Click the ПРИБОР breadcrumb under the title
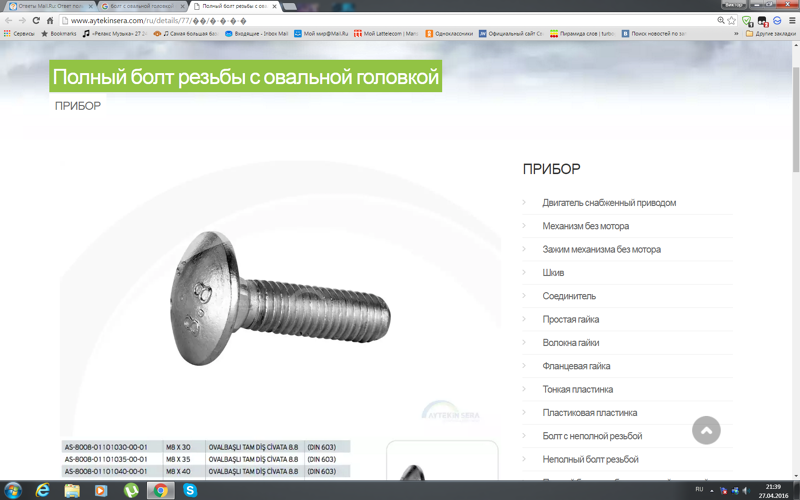Screen dimensions: 800x500 click(x=78, y=106)
